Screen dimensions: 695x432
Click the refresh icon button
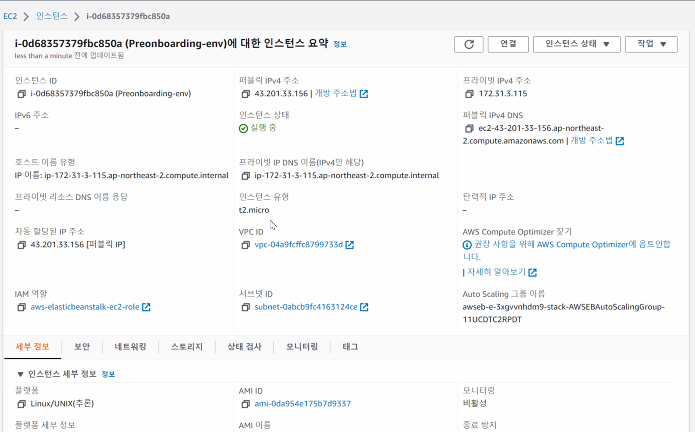[x=469, y=44]
